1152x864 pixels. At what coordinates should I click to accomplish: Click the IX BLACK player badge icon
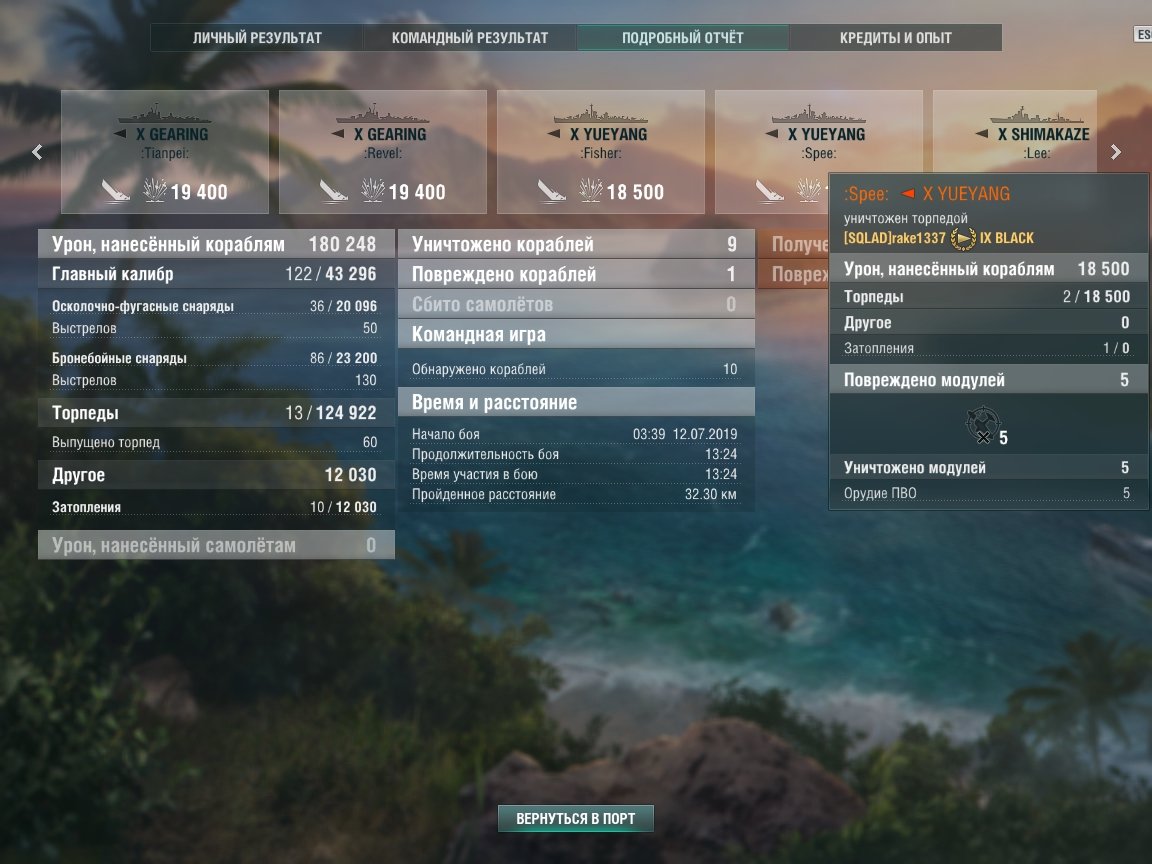(x=962, y=238)
